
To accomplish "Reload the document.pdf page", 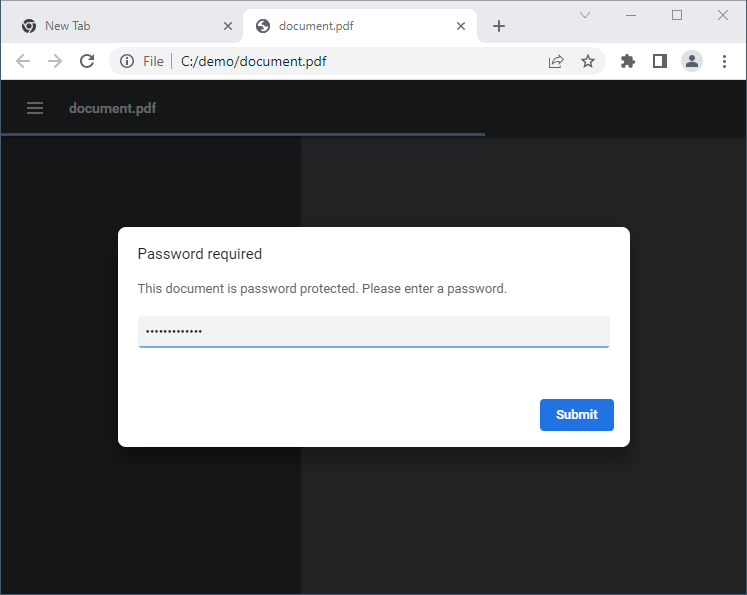I will 87,61.
